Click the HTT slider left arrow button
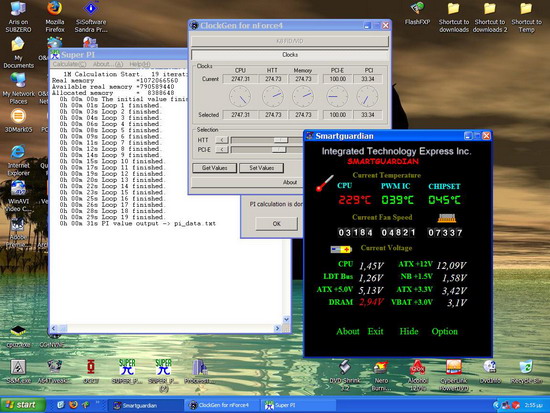 click(222, 140)
